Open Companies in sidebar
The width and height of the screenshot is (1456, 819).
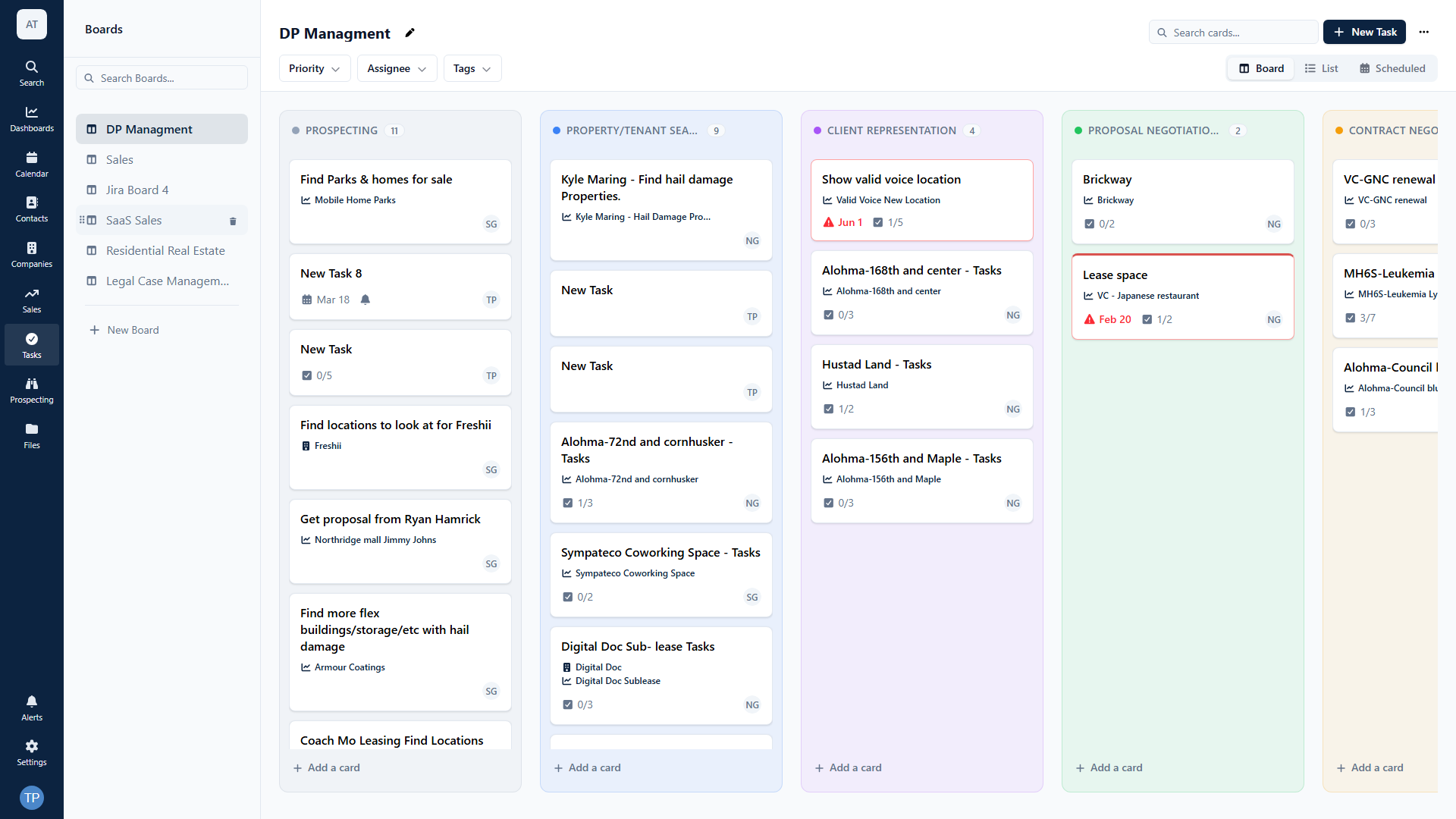(x=32, y=254)
